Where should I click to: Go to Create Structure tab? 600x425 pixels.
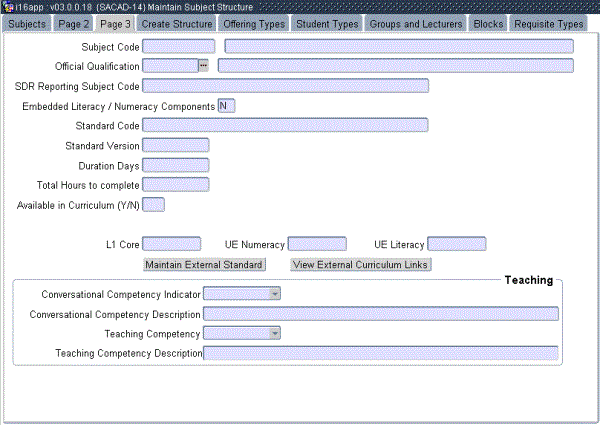(x=177, y=24)
